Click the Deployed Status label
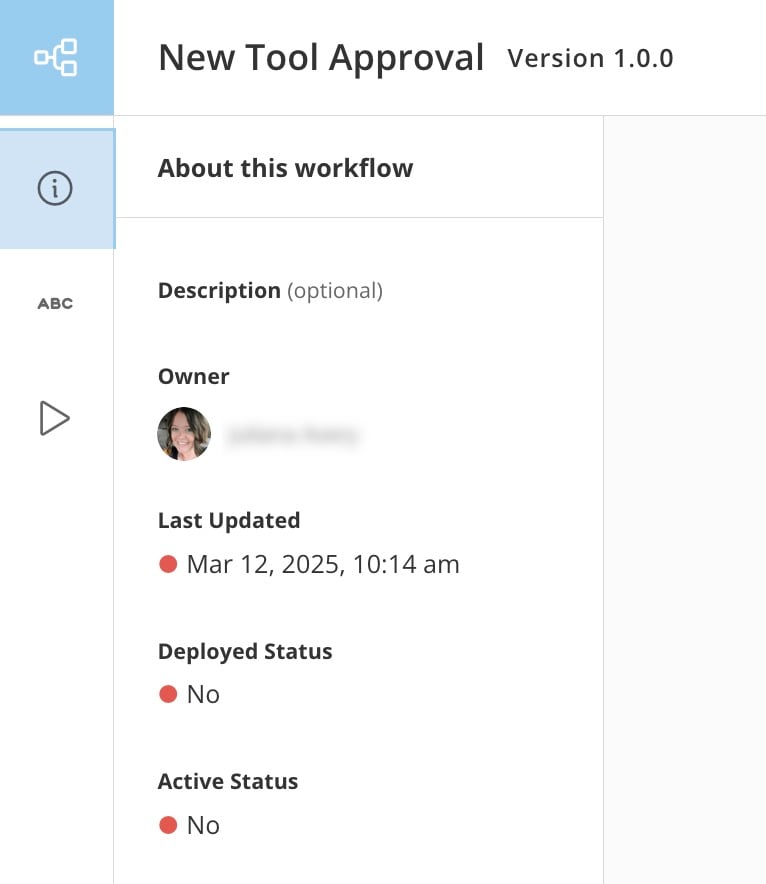Viewport: 766px width, 884px height. tap(245, 652)
